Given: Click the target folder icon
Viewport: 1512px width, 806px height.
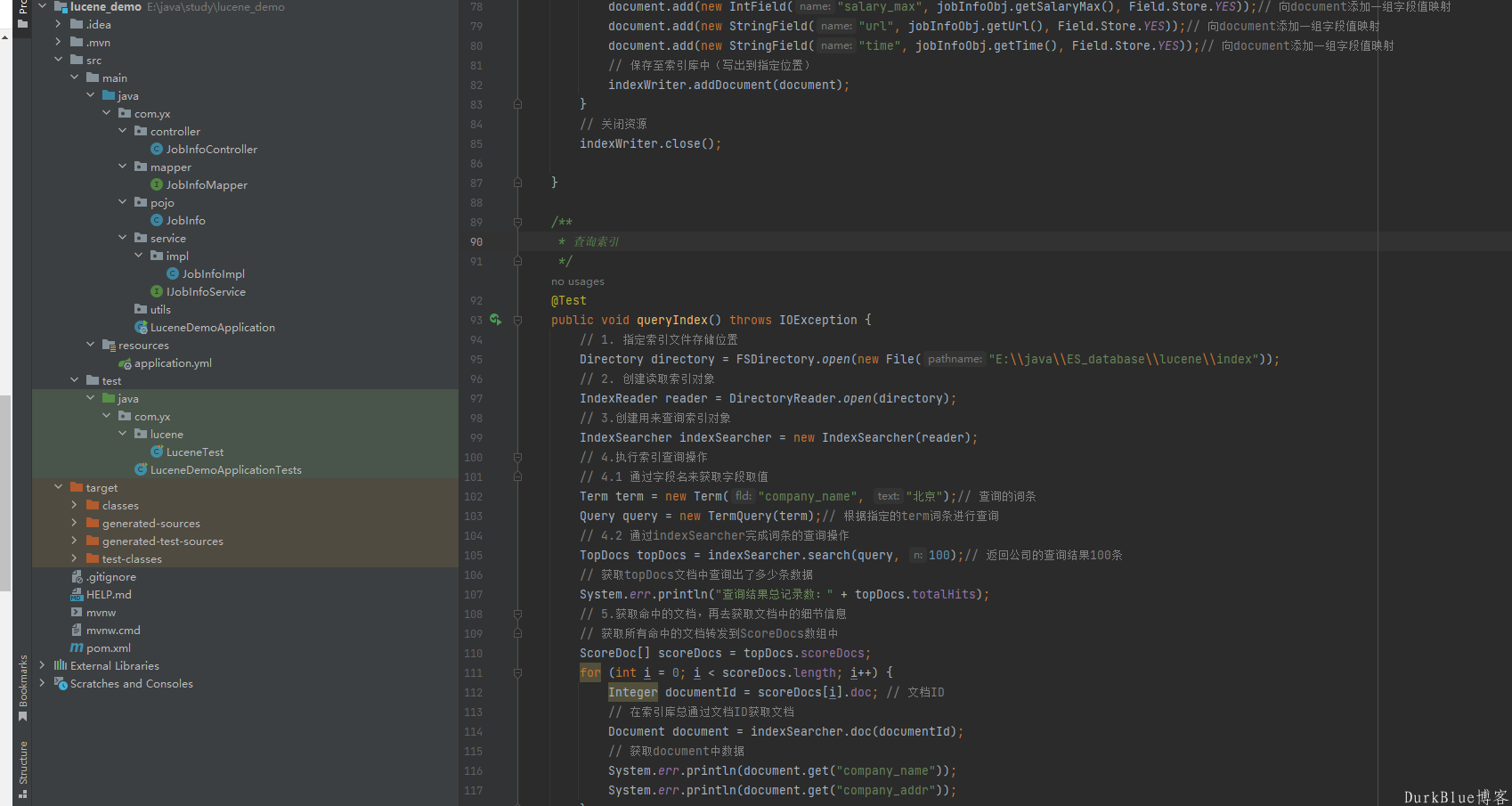Looking at the screenshot, I should [x=77, y=488].
